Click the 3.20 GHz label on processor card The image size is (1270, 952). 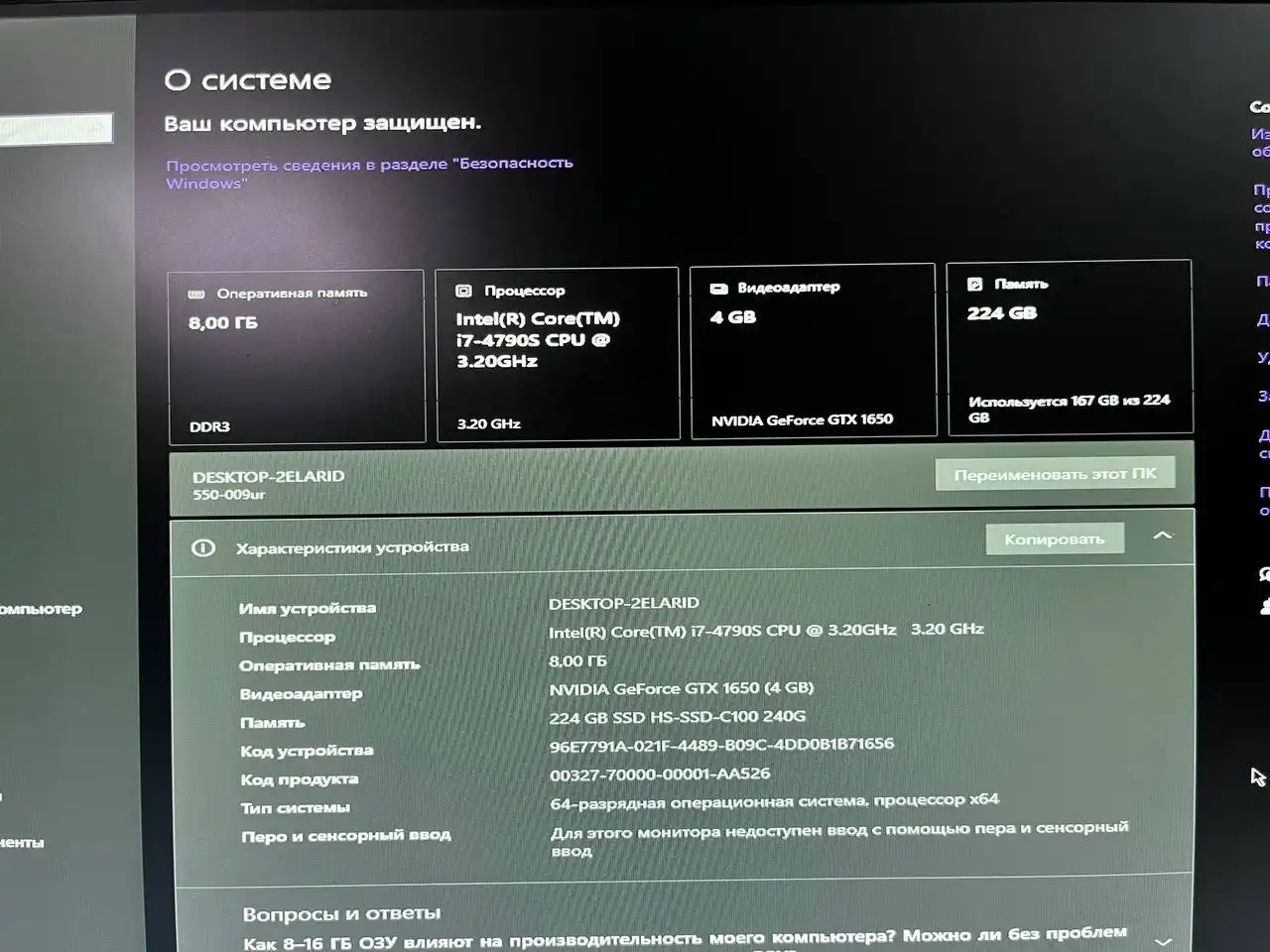487,422
